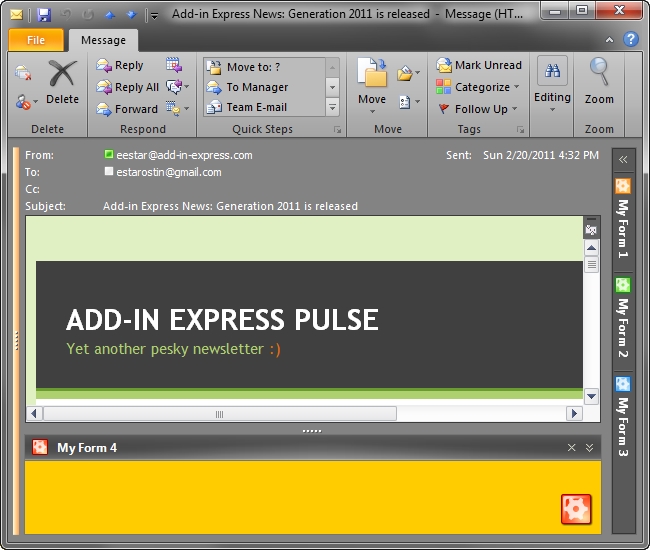Open the My Form 3 side tab
This screenshot has width=650, height=550.
623,417
